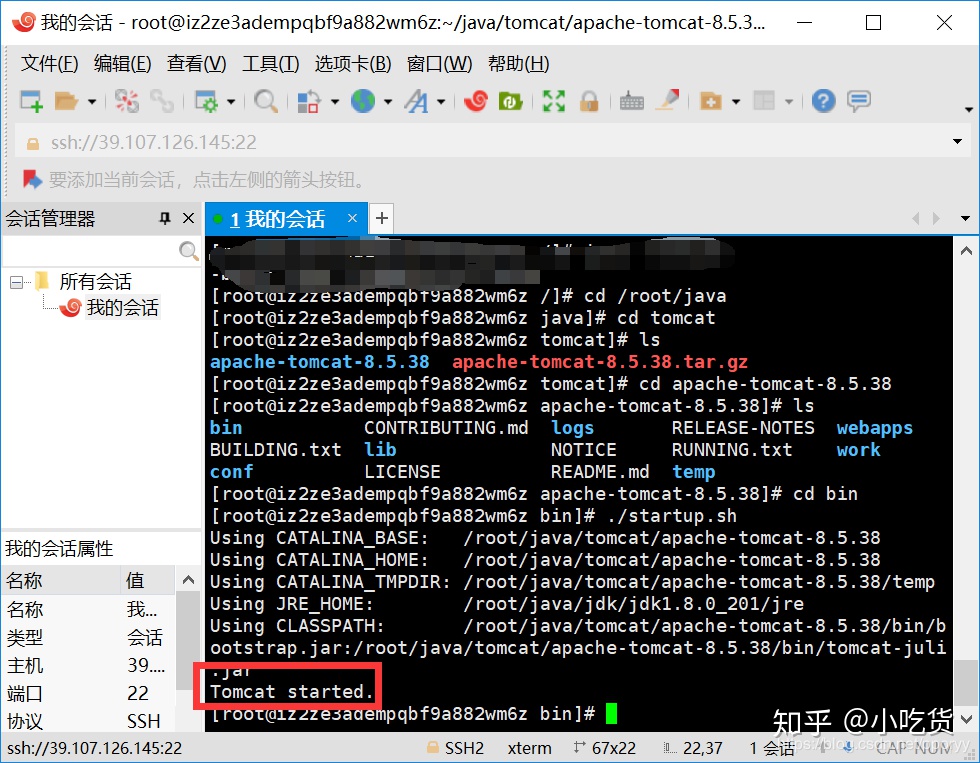
Task: Click the highlighter pen toolbar icon
Action: coord(667,101)
